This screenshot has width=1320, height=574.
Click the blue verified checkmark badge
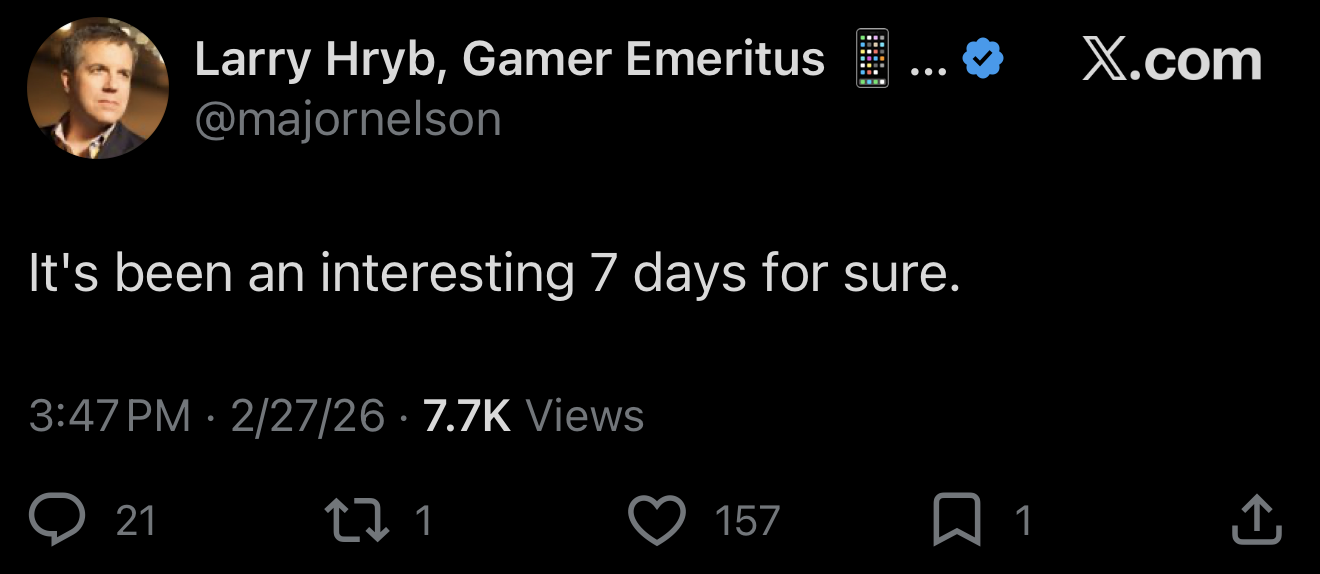pos(982,61)
